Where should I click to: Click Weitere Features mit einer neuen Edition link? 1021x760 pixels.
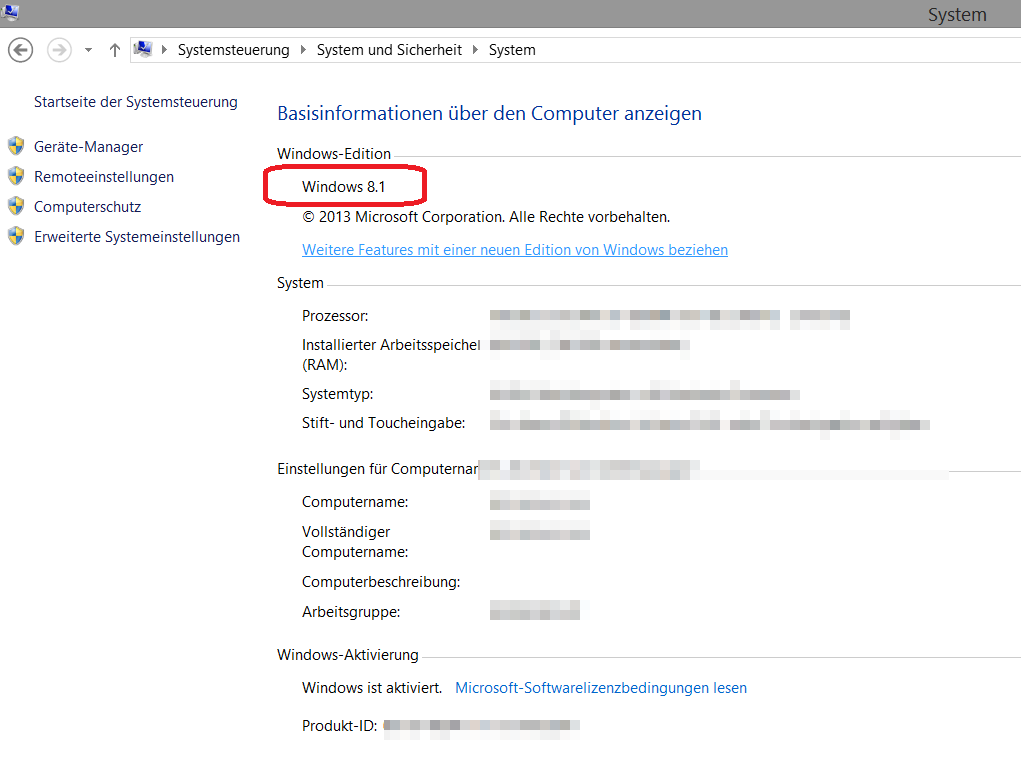coord(515,250)
